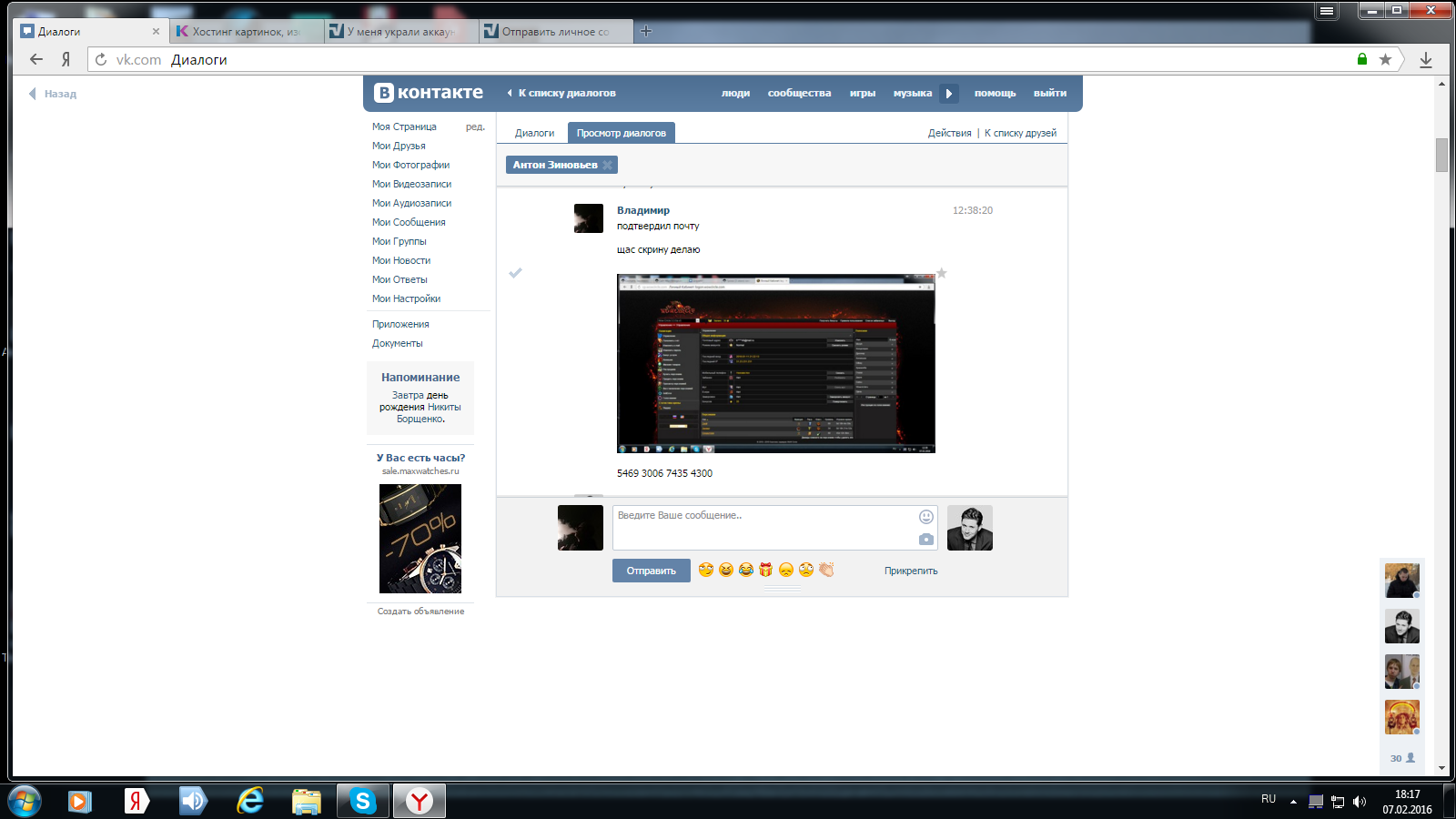Image resolution: width=1456 pixels, height=819 pixels.
Task: Open Мои Настройки in the sidebar
Action: pyautogui.click(x=406, y=298)
